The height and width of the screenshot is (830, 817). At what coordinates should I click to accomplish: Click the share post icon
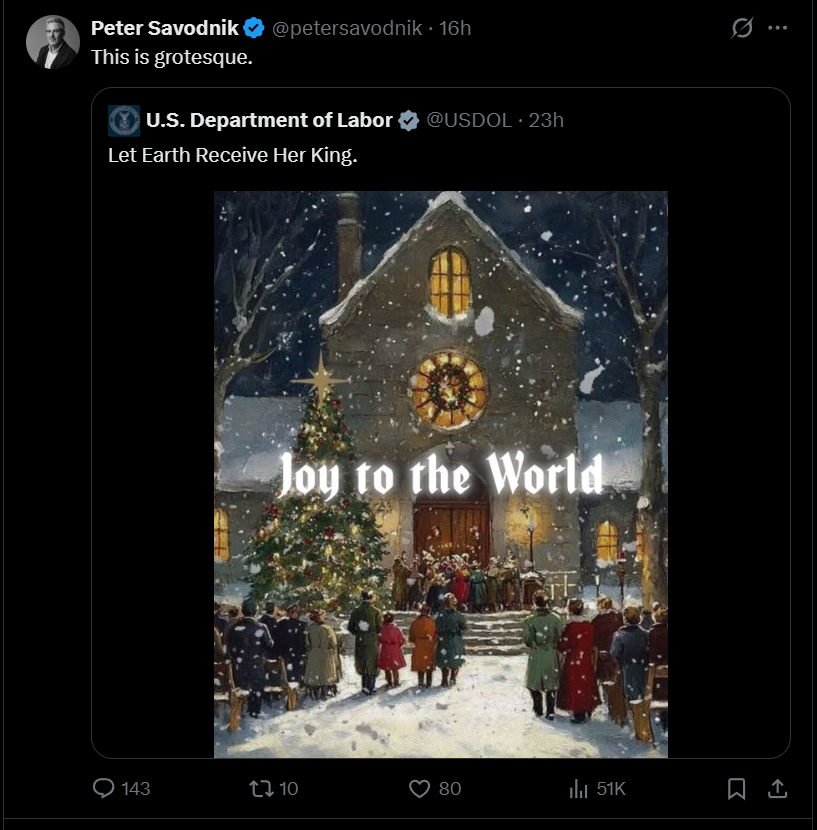pyautogui.click(x=776, y=789)
